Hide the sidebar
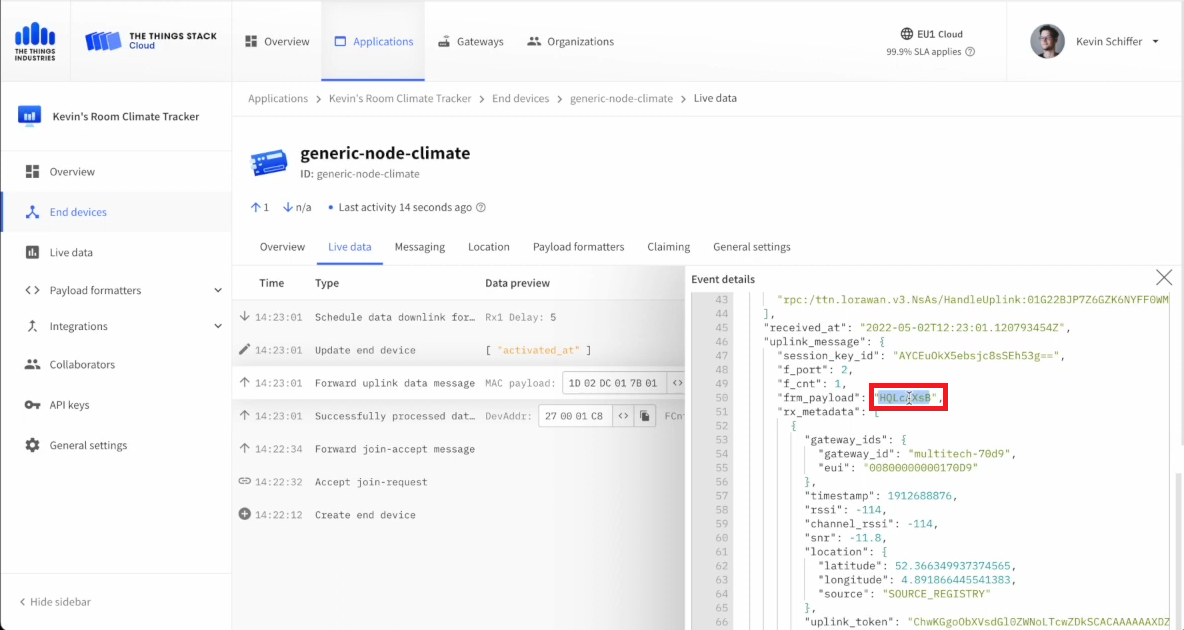This screenshot has height=630, width=1184. (55, 602)
